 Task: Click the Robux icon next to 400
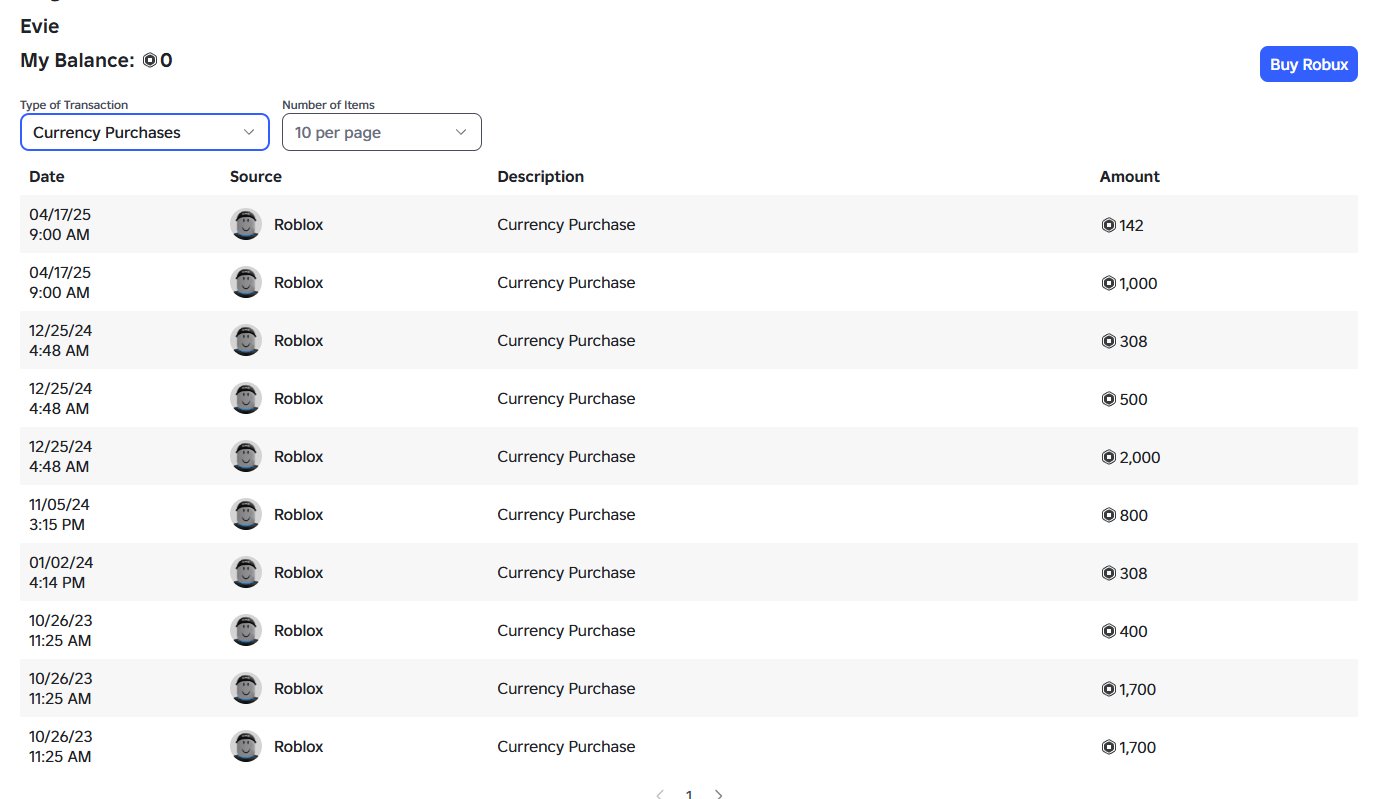pos(1108,631)
